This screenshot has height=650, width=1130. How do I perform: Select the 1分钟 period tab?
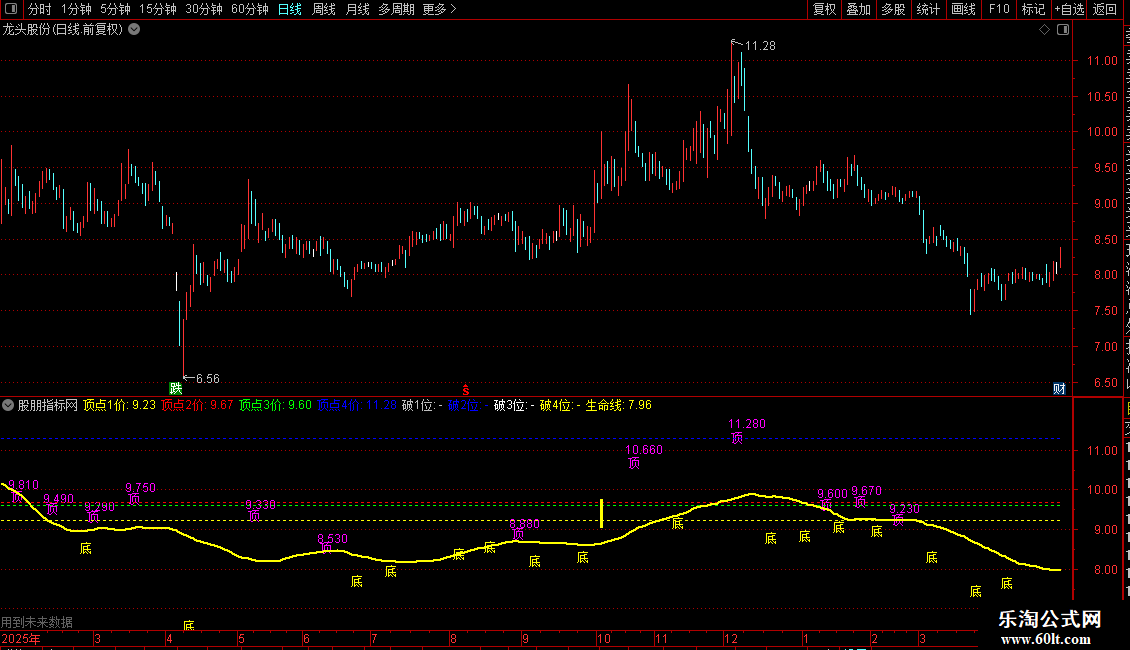click(76, 9)
